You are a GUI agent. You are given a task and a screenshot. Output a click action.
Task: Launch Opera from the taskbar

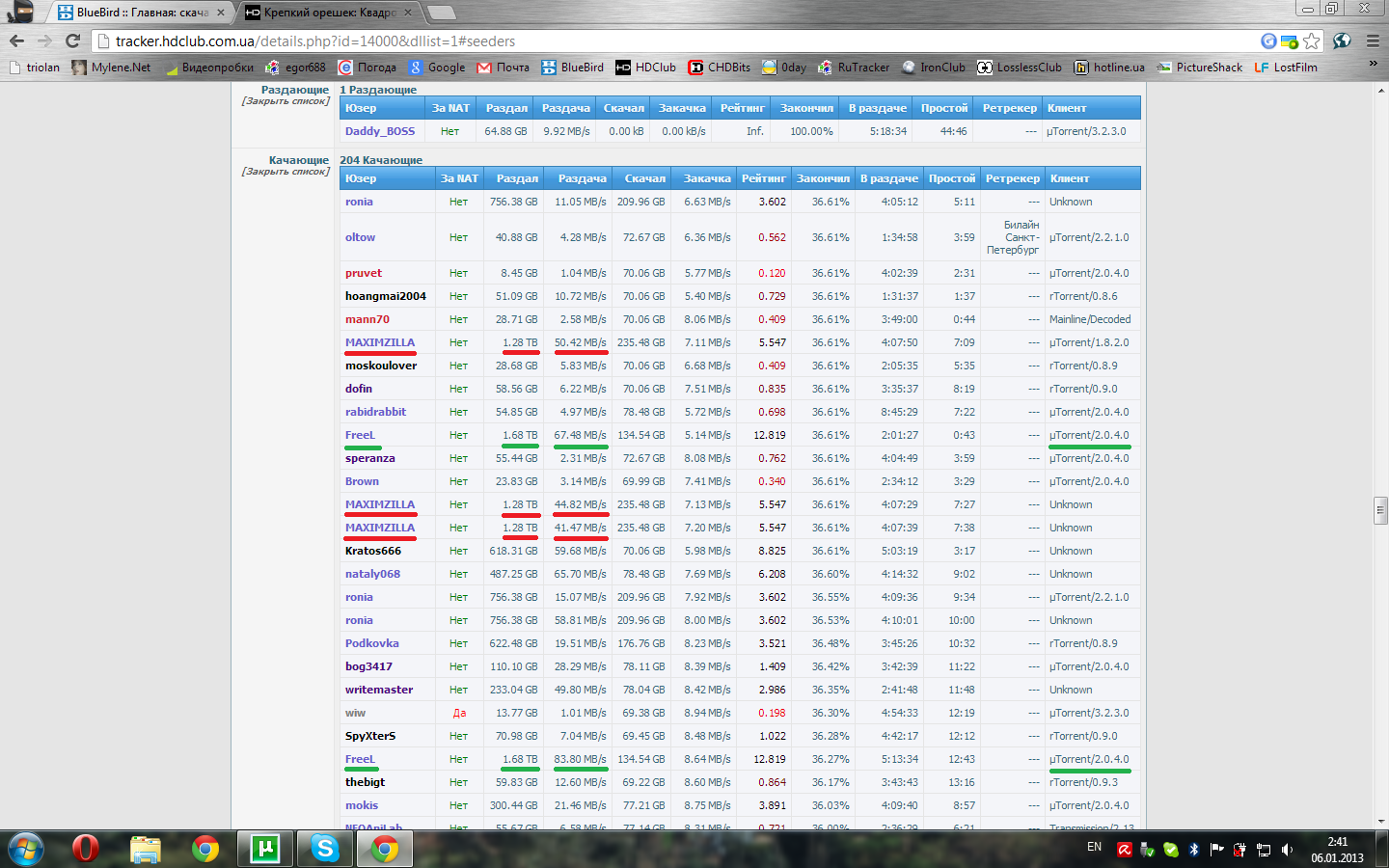click(x=86, y=849)
